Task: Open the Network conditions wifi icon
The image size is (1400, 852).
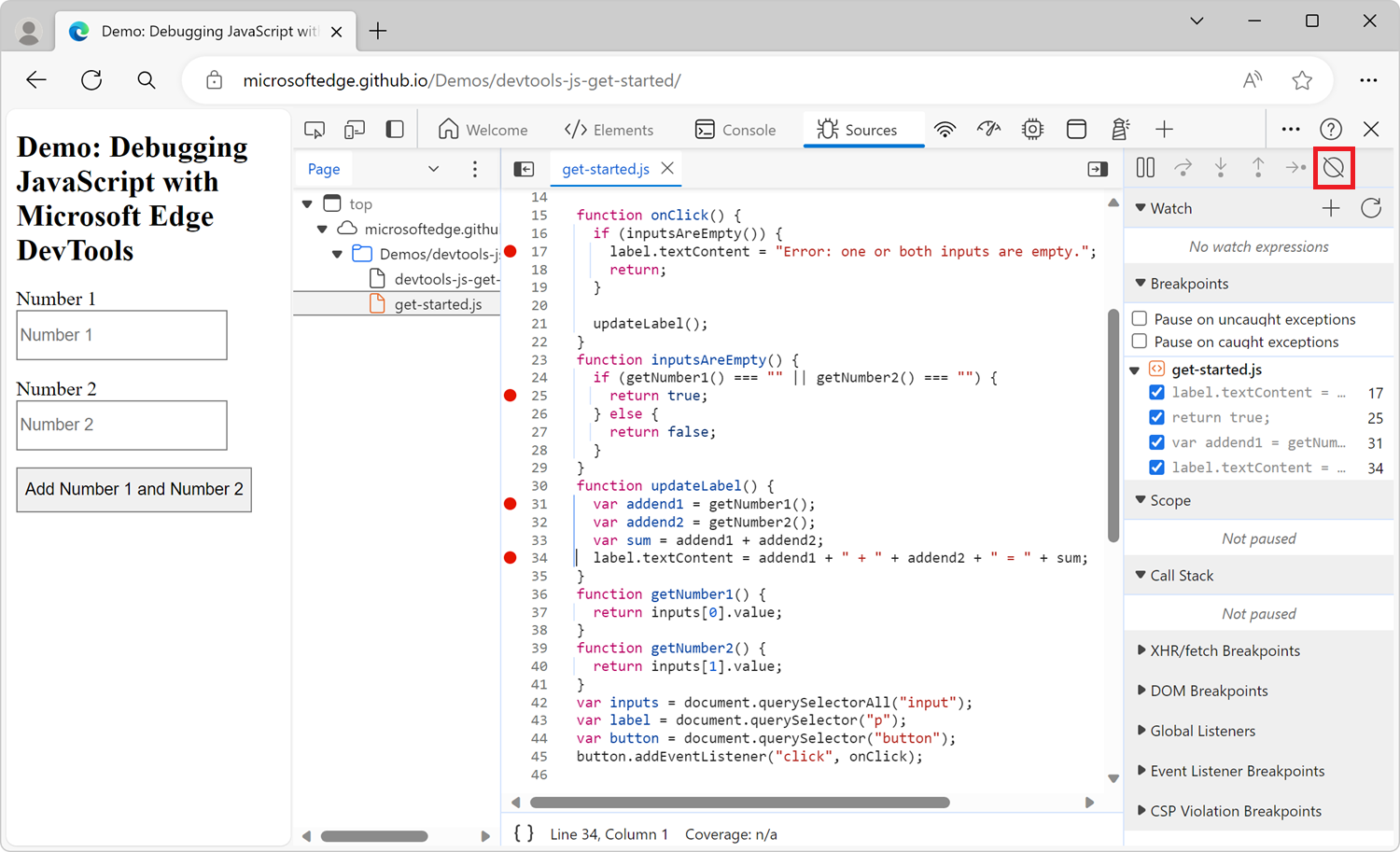Action: 945,130
